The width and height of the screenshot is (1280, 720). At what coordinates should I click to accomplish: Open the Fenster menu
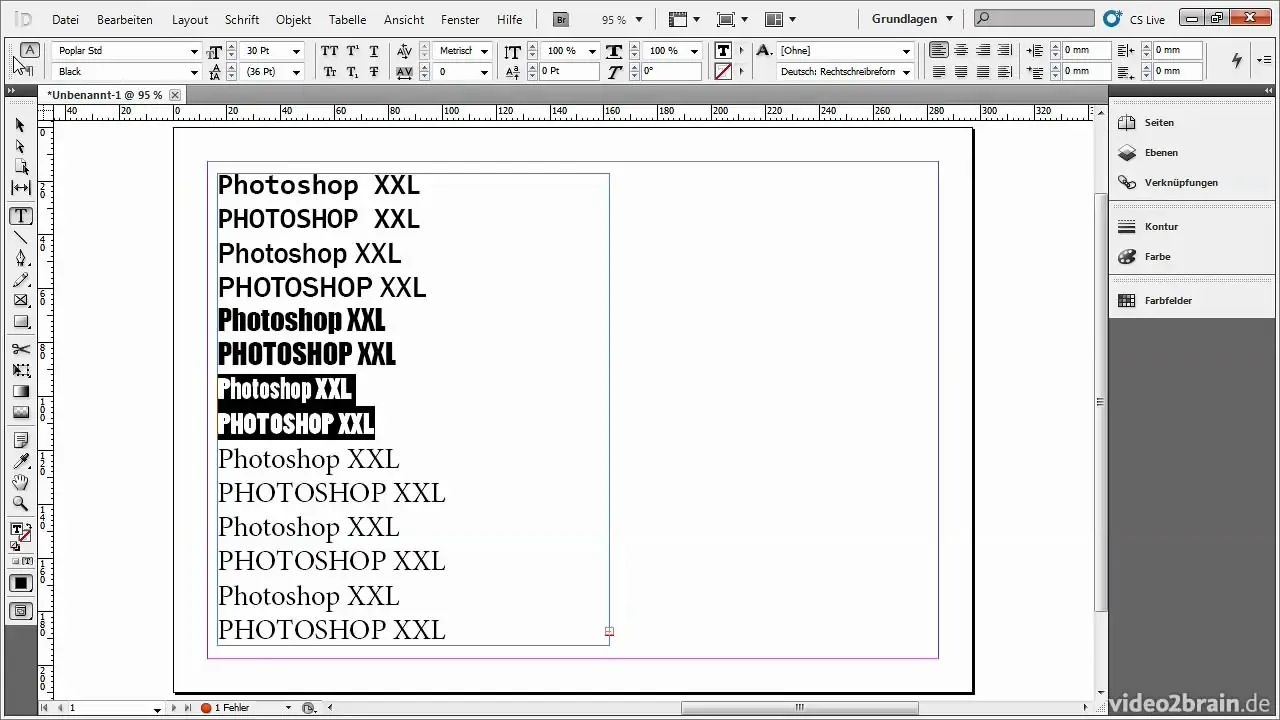pyautogui.click(x=459, y=20)
